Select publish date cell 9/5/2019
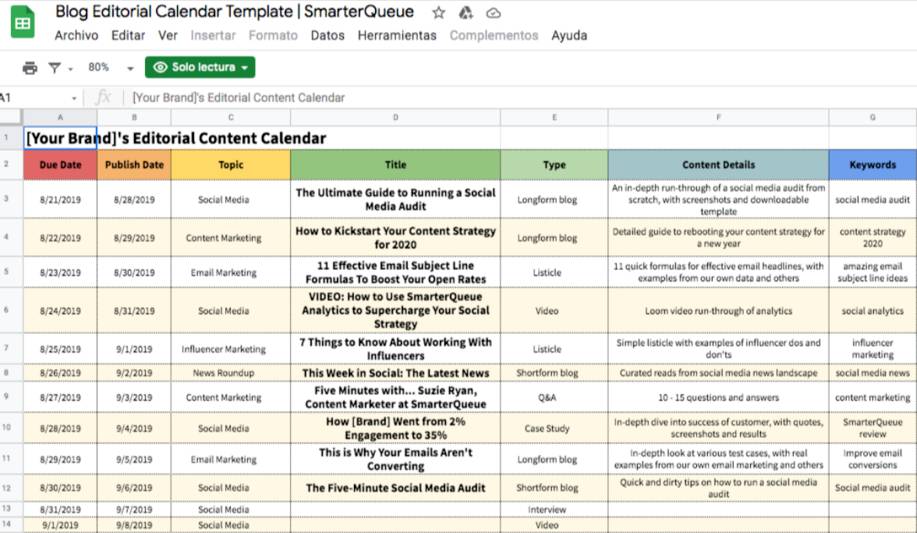The height and width of the screenshot is (533, 917). (134, 459)
